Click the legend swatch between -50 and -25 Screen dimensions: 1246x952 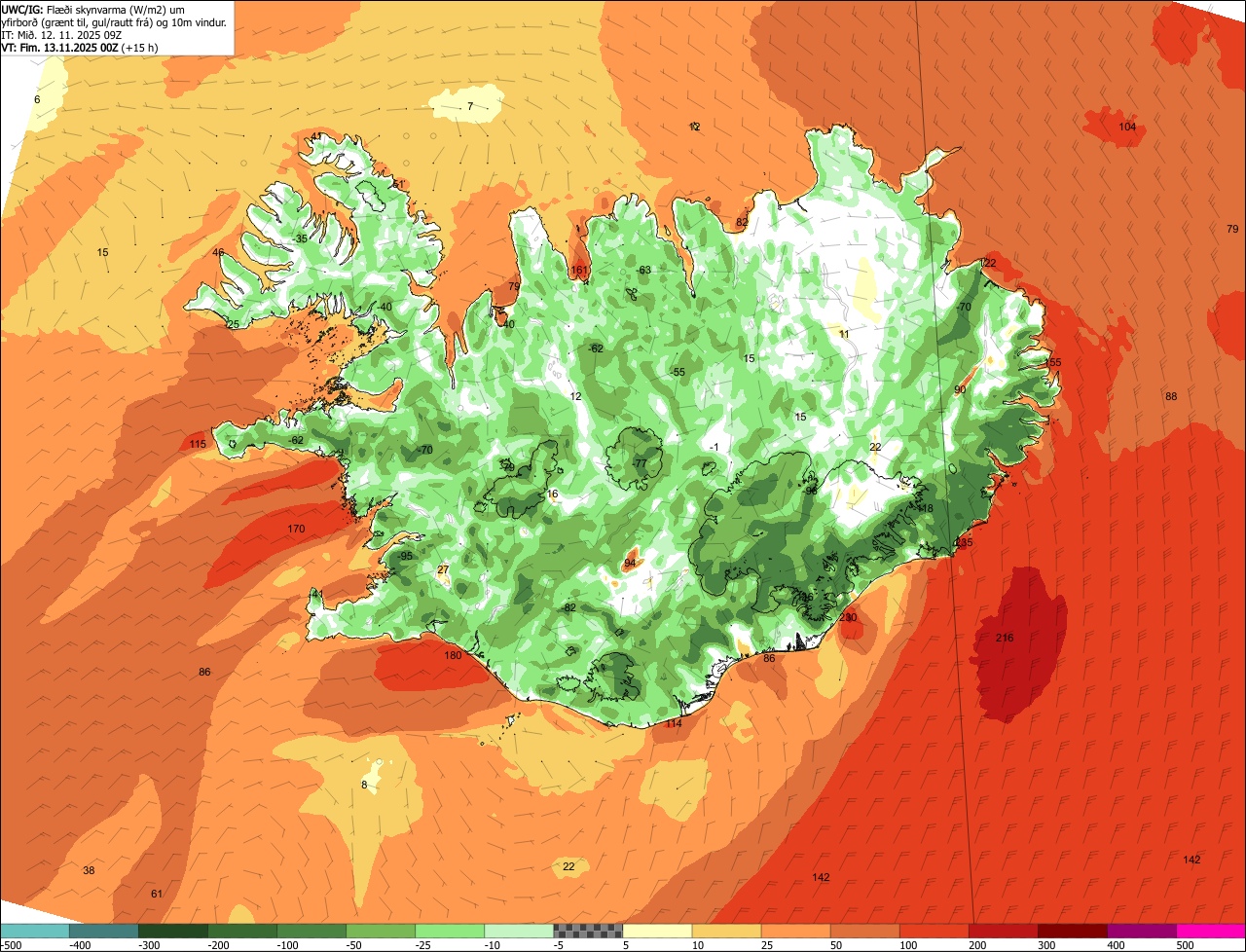[380, 931]
